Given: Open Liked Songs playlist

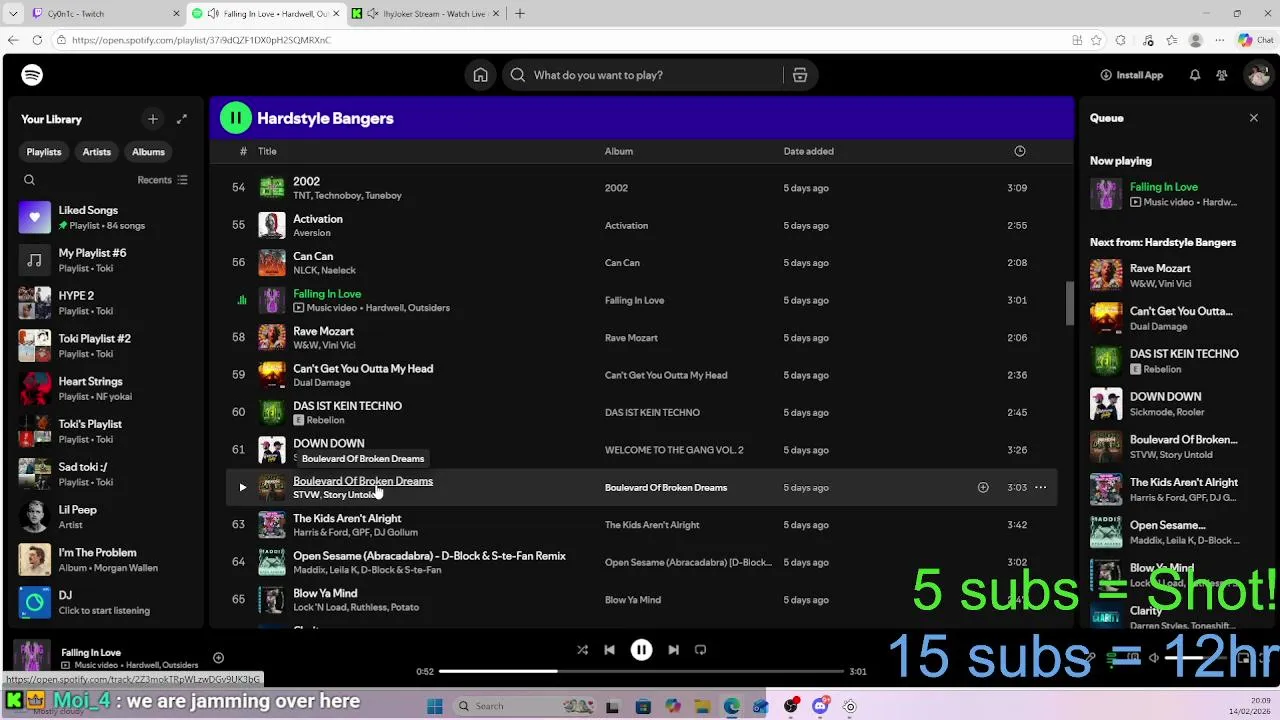Looking at the screenshot, I should [x=107, y=217].
